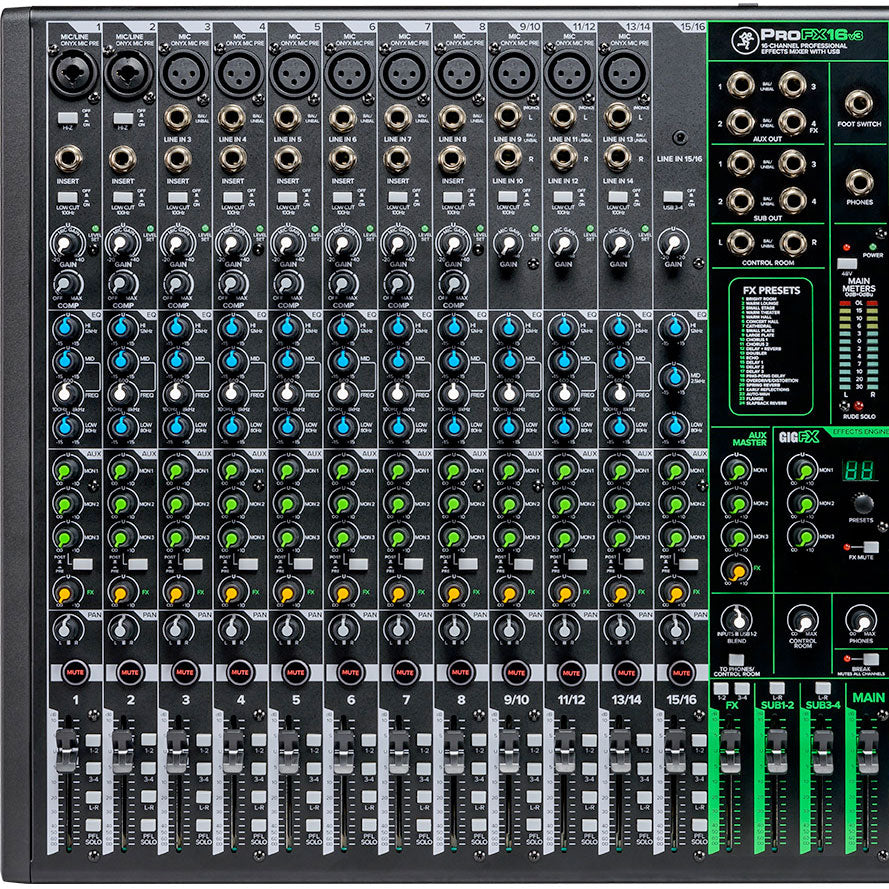
Task: Click the channel 5 HI EQ knob
Action: point(286,328)
